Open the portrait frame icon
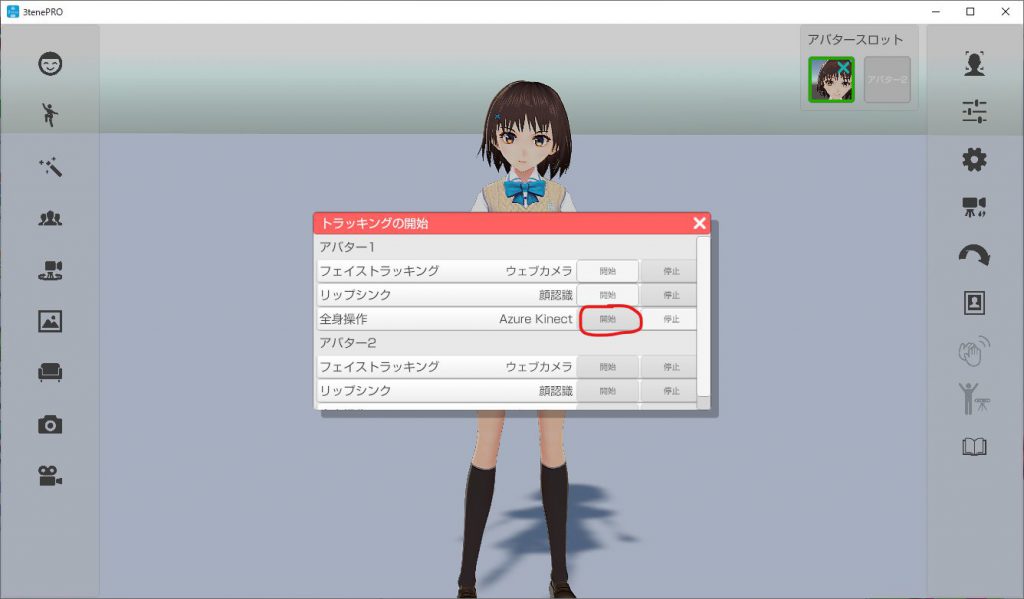Screen dimensions: 1024x599 974,303
